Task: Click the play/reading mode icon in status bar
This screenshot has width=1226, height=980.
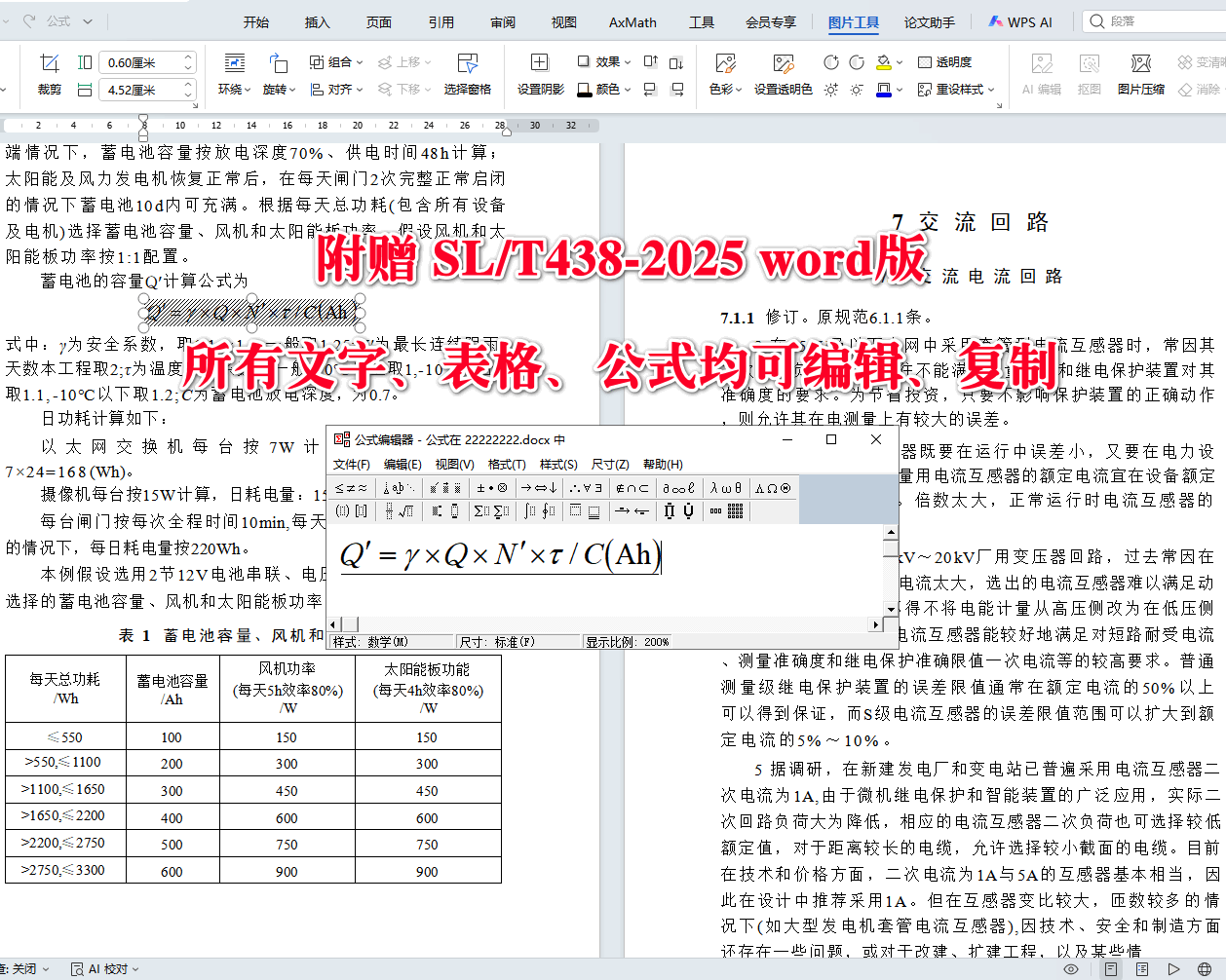Action: point(1174,969)
